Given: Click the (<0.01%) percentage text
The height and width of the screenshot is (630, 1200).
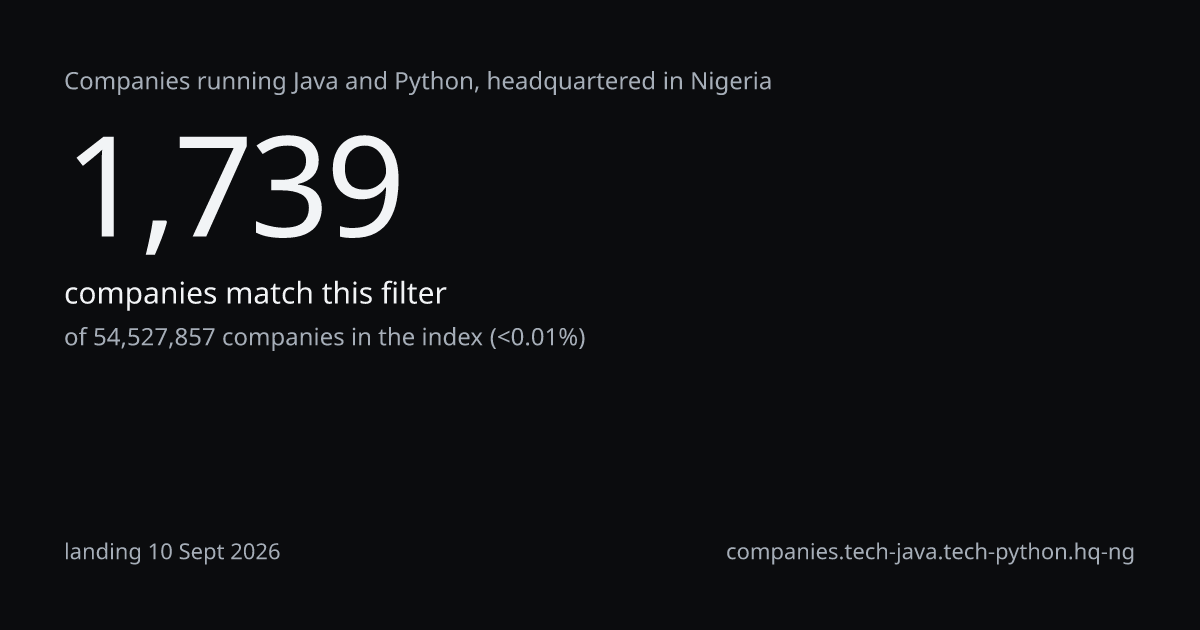Looking at the screenshot, I should click(537, 337).
